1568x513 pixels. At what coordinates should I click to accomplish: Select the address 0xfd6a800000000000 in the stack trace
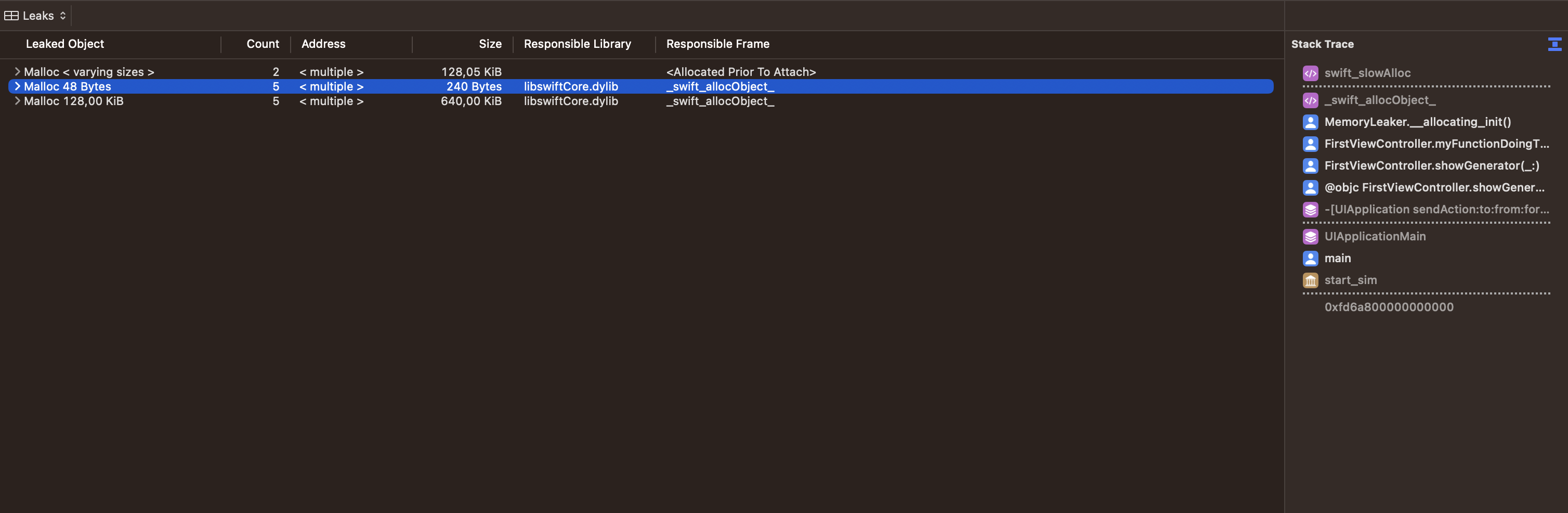tap(1389, 306)
